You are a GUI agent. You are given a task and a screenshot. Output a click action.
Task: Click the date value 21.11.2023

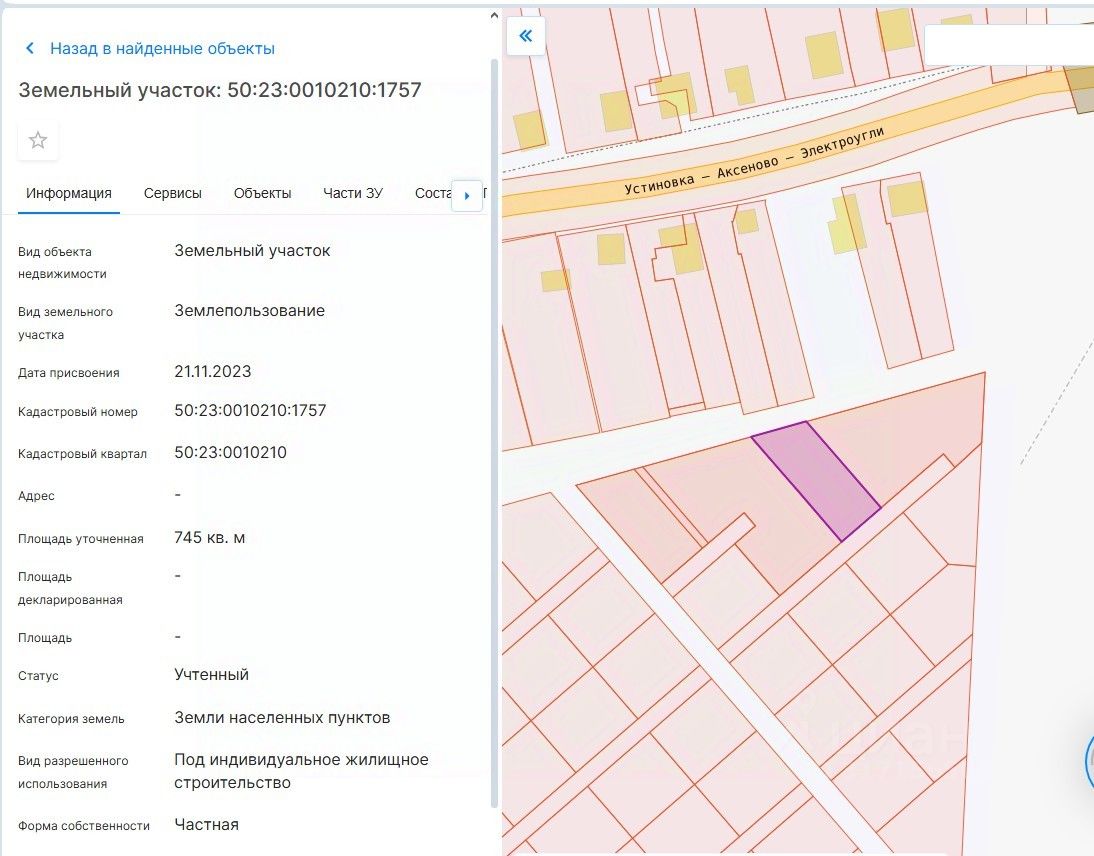pyautogui.click(x=213, y=371)
